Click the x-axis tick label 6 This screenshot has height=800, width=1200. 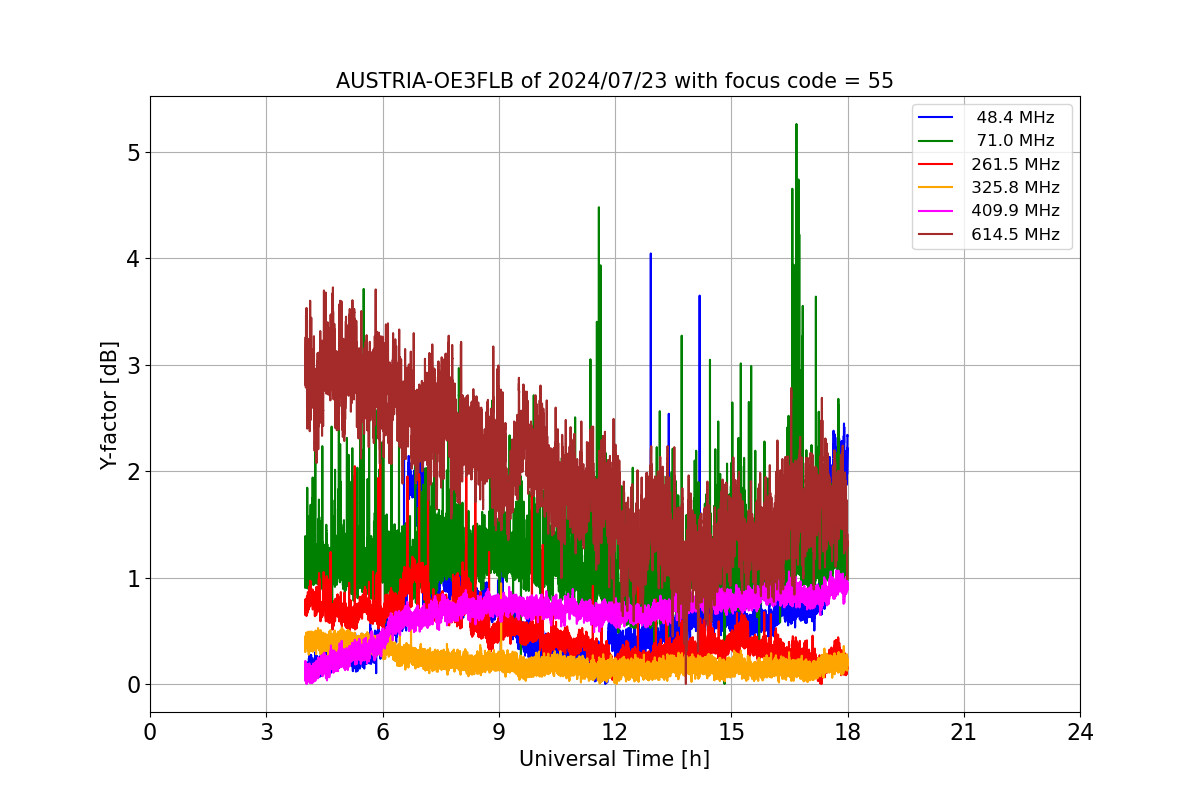click(x=382, y=732)
